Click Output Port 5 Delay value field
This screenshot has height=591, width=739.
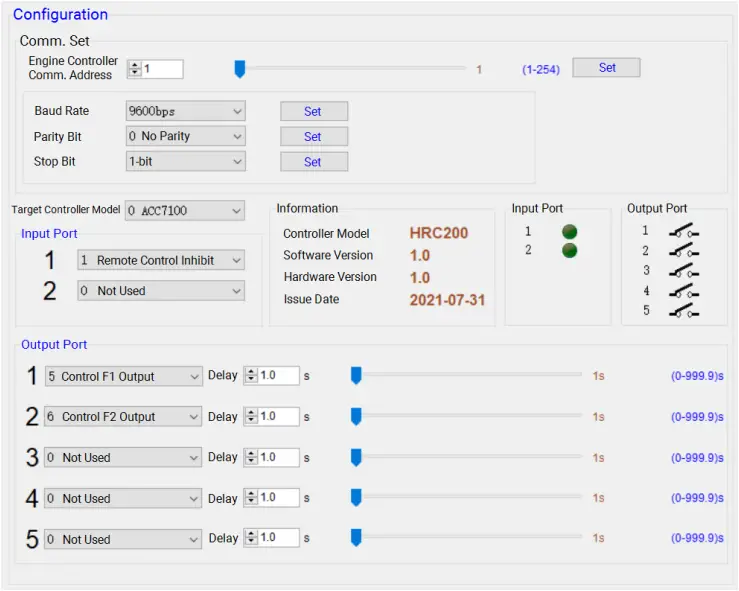click(278, 537)
